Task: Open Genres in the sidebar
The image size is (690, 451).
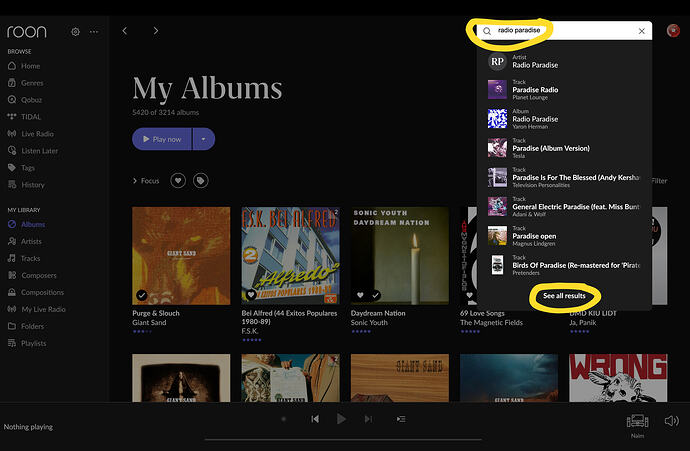Action: point(26,83)
